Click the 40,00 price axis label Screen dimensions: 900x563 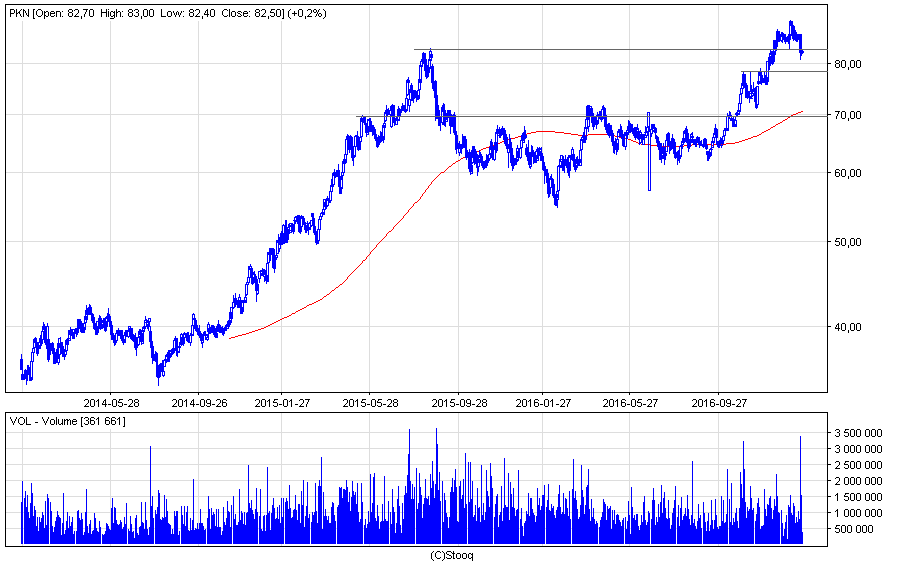point(847,327)
